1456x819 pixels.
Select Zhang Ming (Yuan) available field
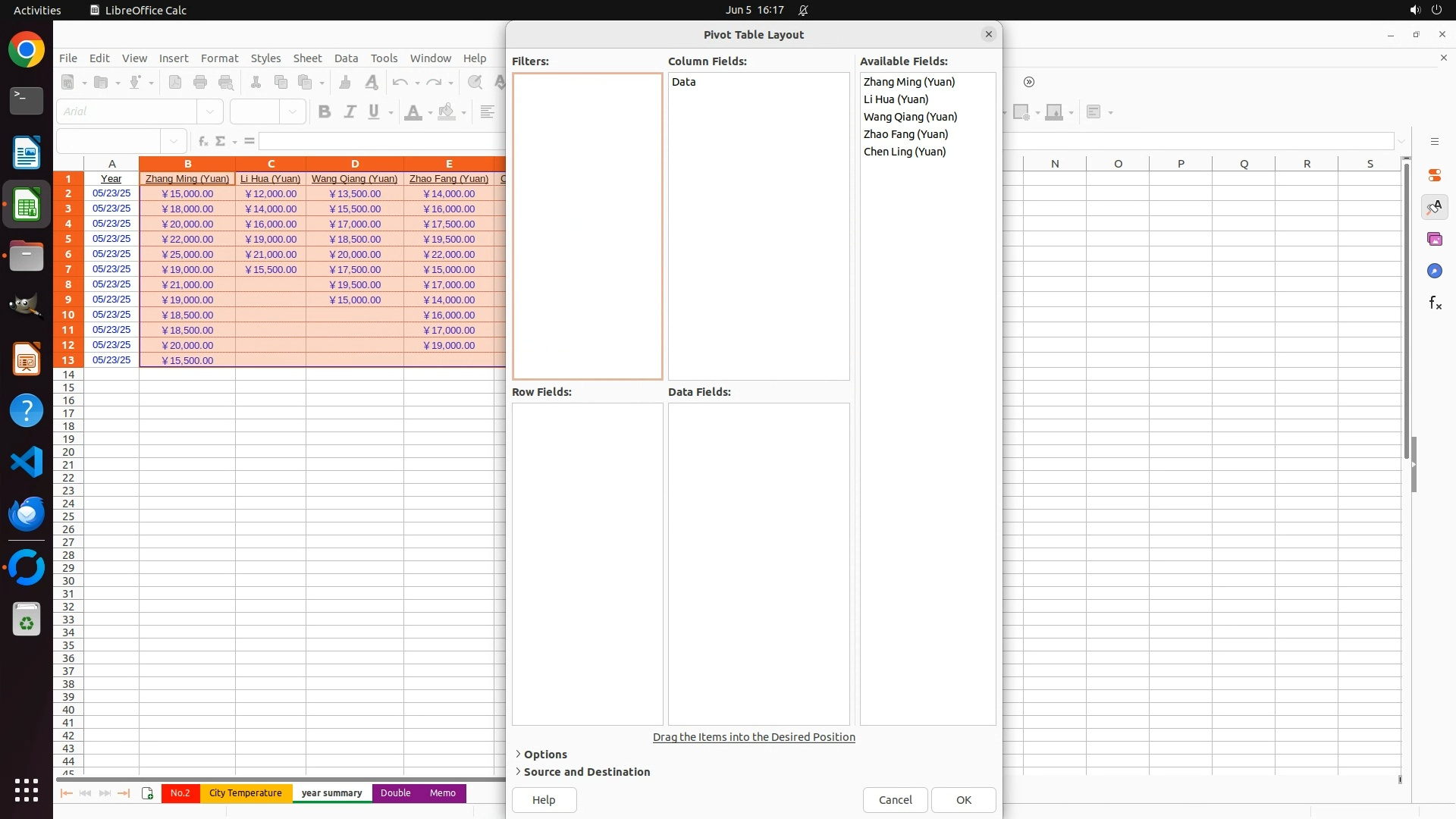[x=908, y=82]
